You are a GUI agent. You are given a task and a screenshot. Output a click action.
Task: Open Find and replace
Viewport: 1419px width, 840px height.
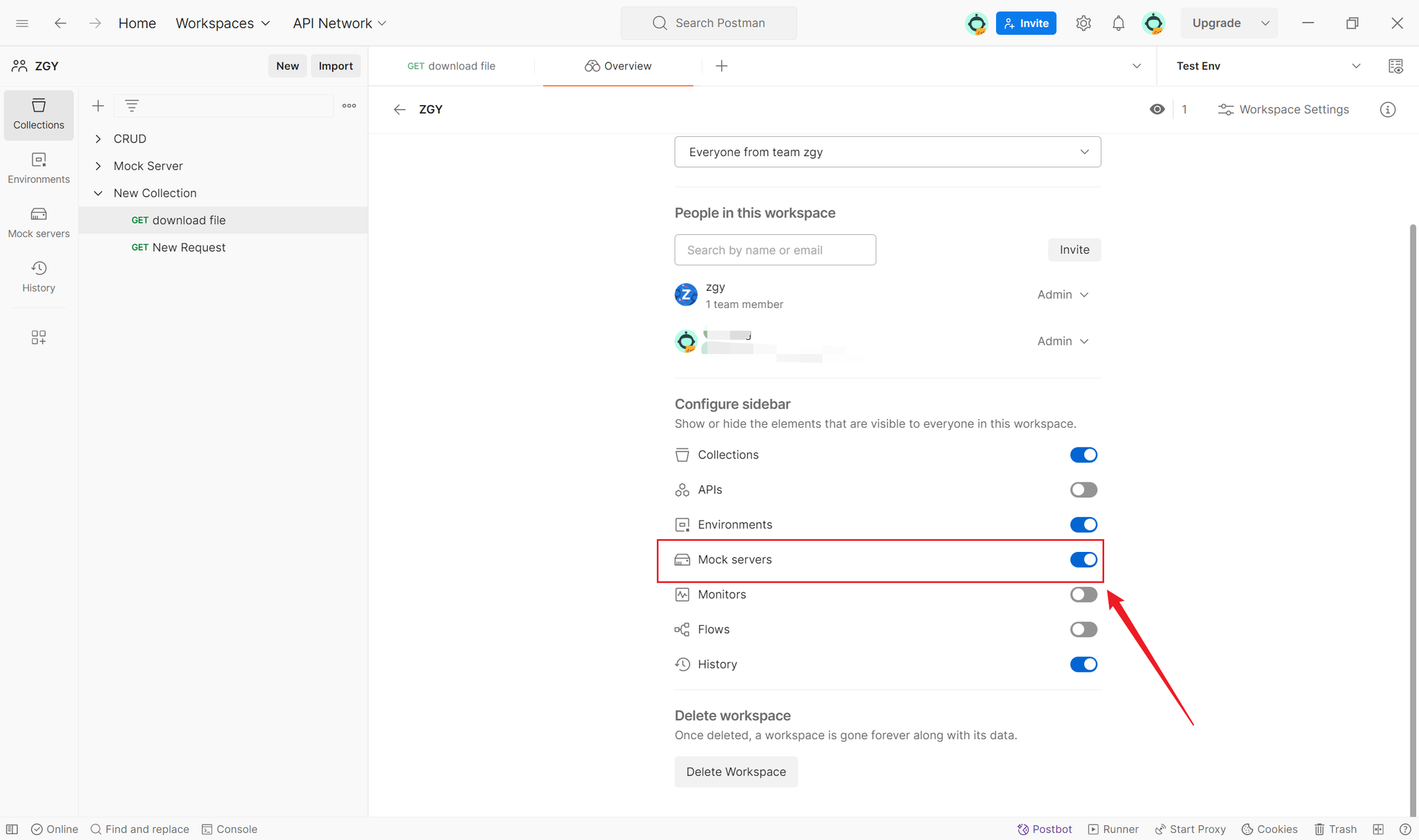(x=140, y=829)
